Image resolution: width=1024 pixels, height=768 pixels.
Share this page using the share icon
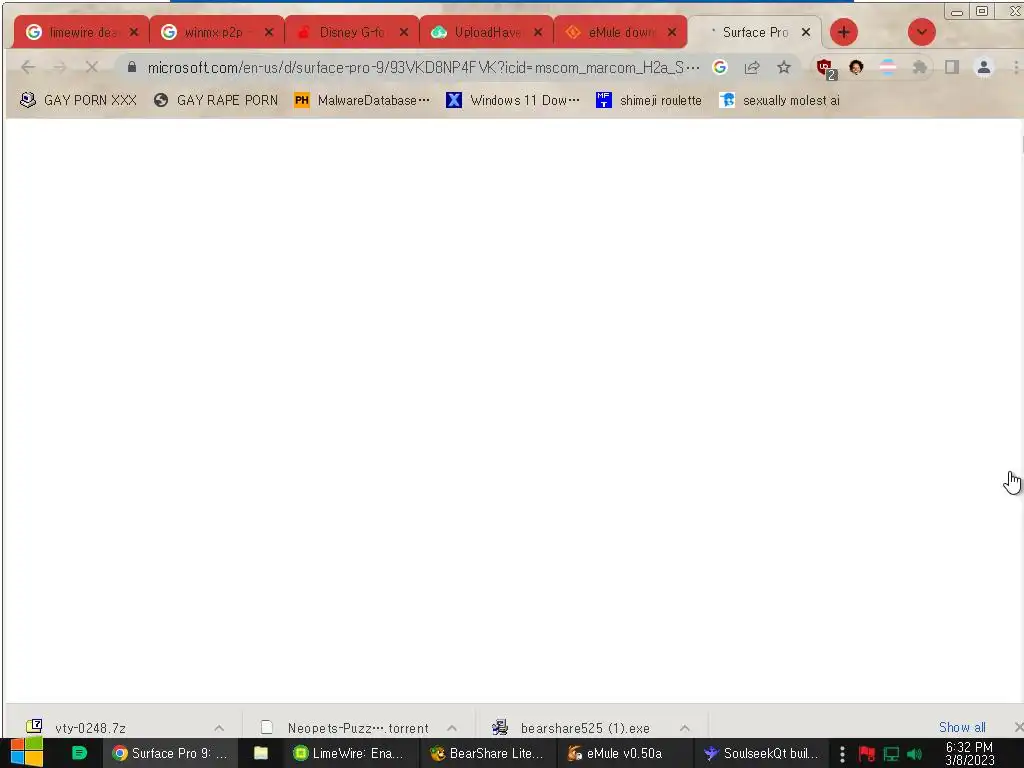tap(752, 67)
